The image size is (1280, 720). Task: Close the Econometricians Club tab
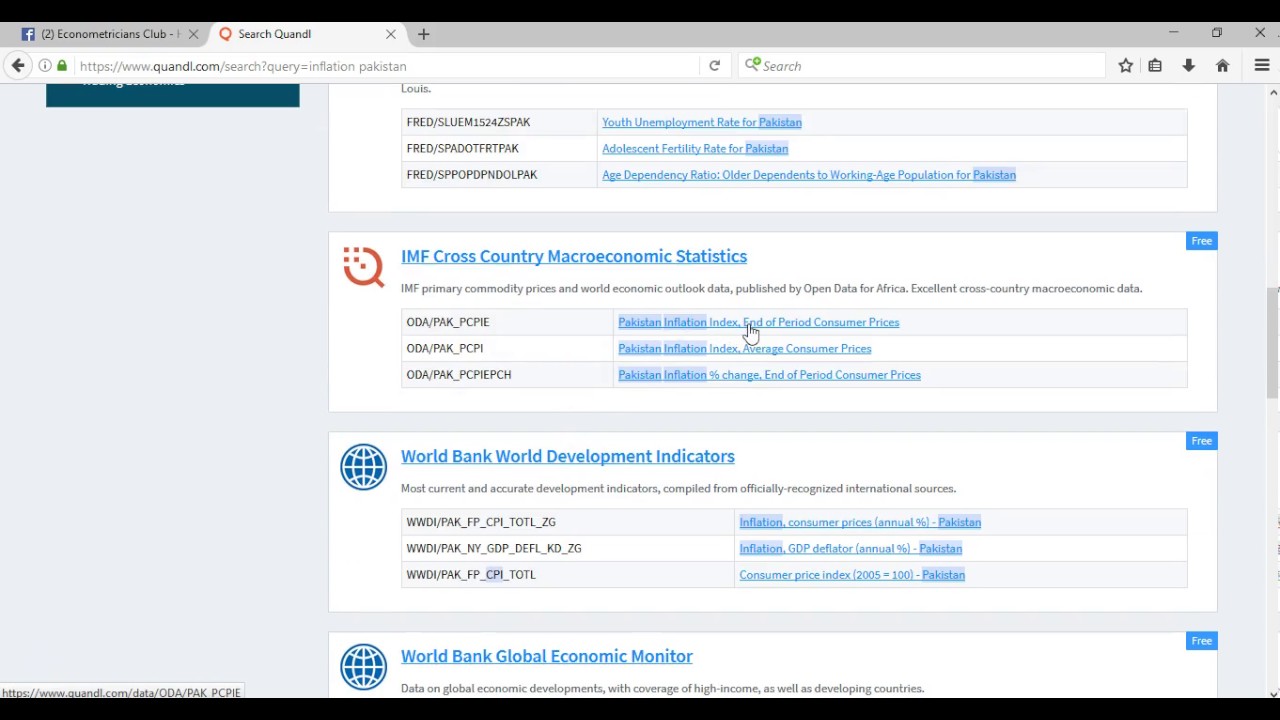click(x=193, y=34)
